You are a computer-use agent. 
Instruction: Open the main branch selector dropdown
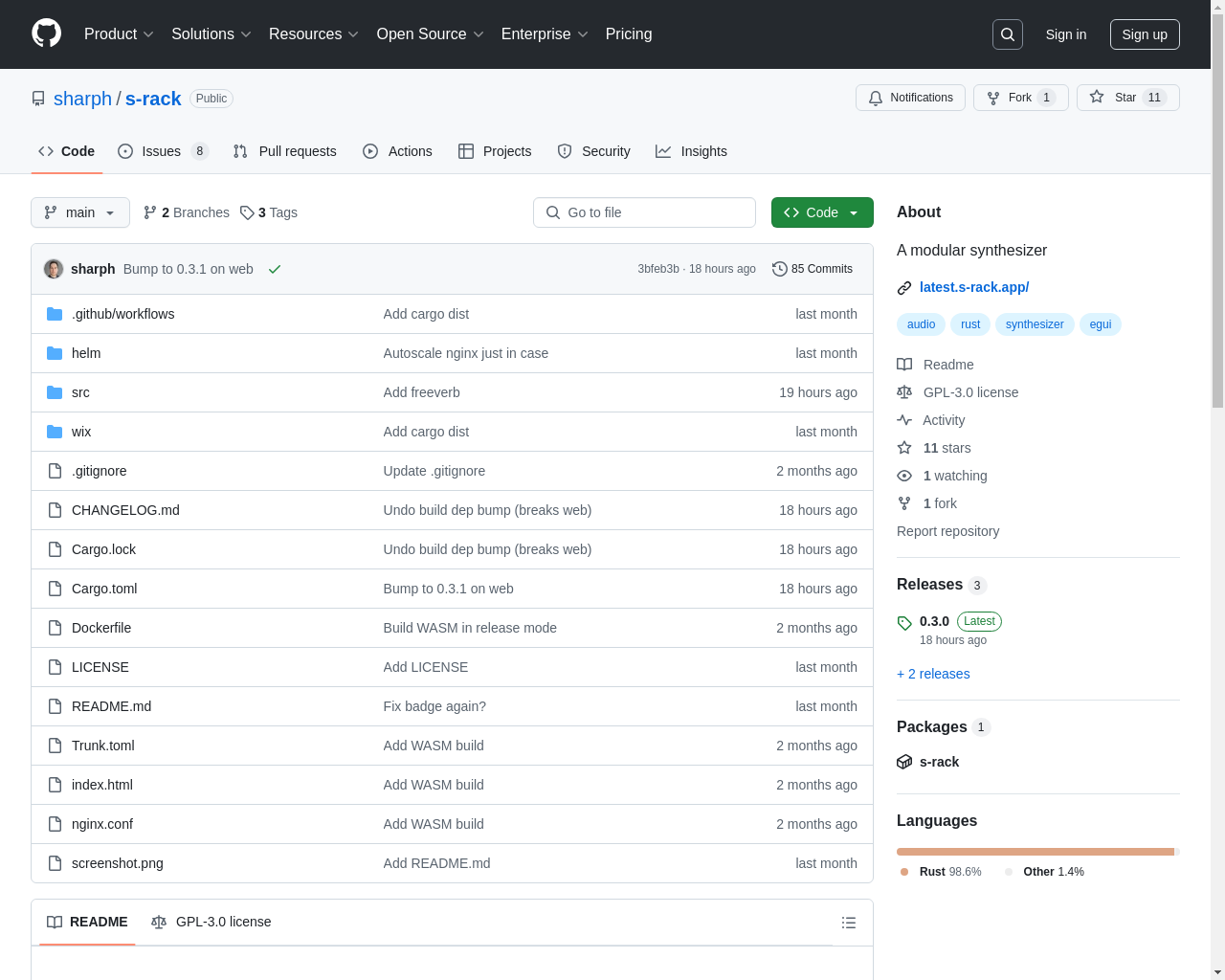pos(80,212)
